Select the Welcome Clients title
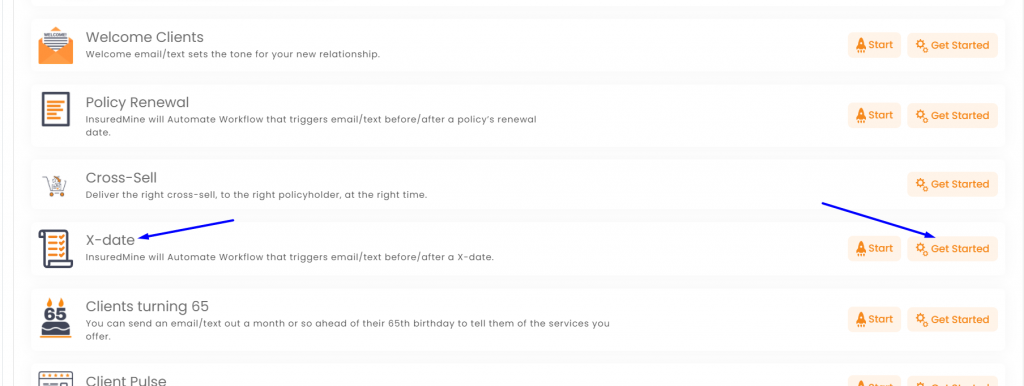Viewport: 1024px width, 386px height. coord(144,37)
